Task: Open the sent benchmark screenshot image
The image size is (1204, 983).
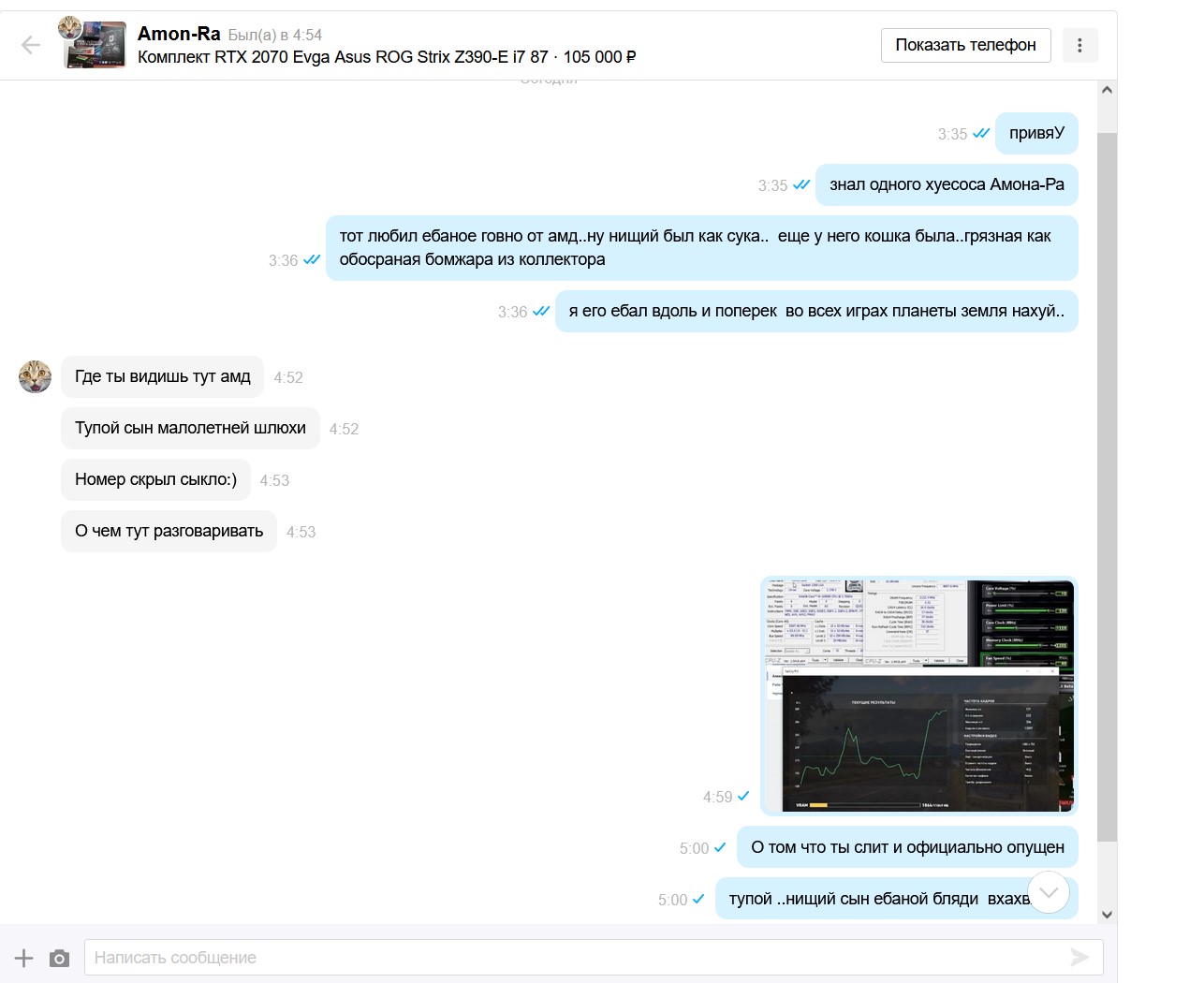Action: tap(919, 696)
